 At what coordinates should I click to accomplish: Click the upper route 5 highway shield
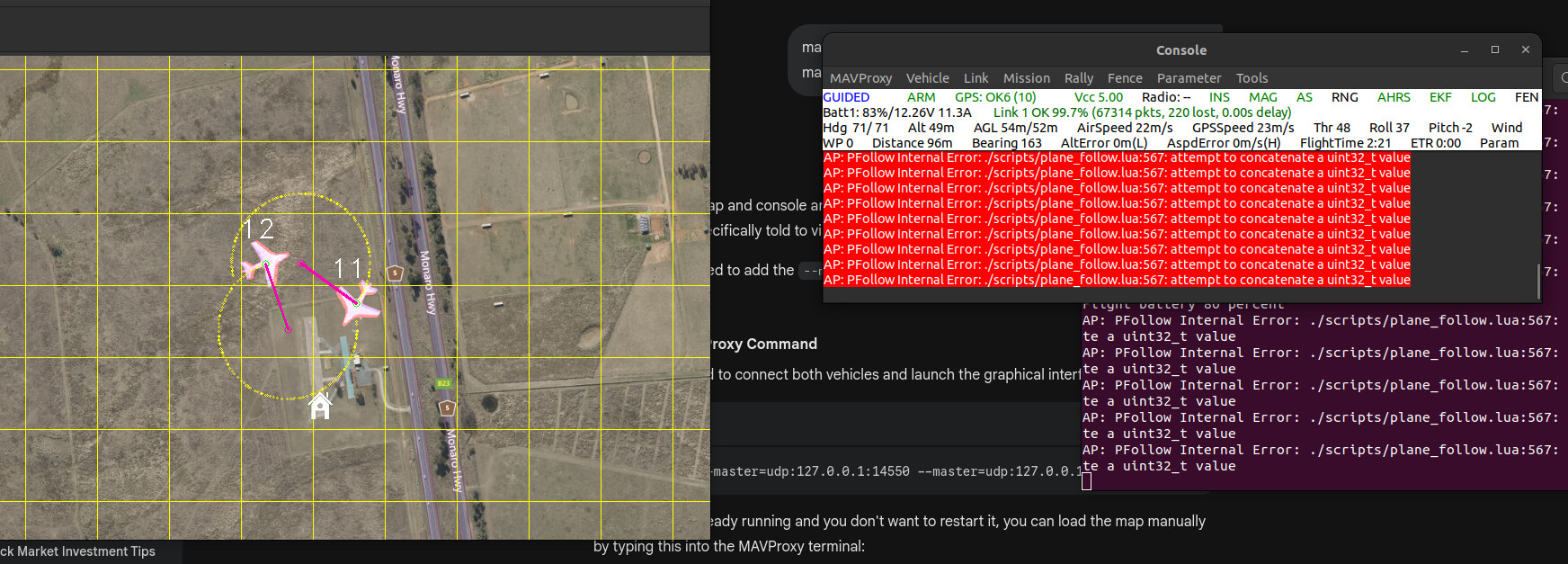(395, 273)
